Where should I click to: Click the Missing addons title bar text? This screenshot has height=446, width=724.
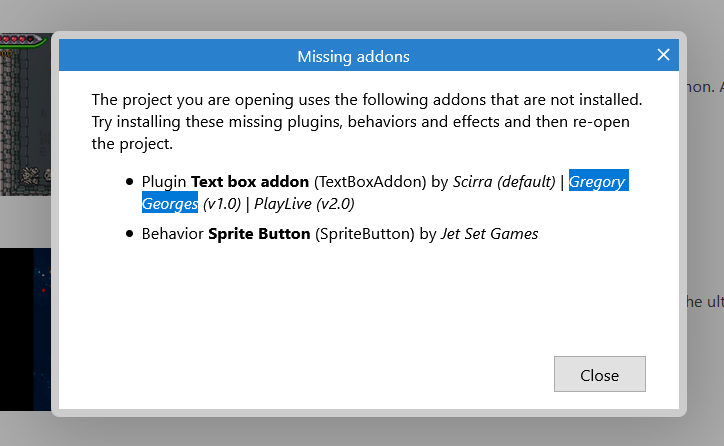[353, 56]
